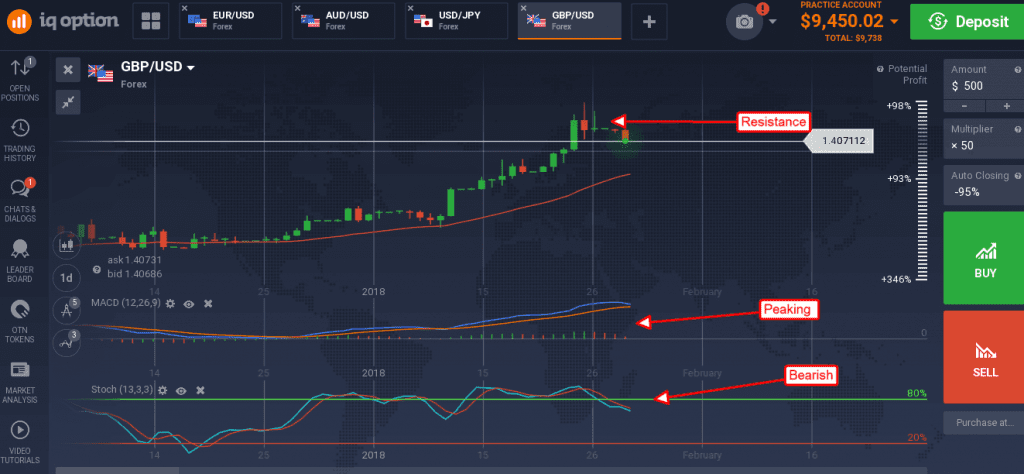Open MACD settings gear
This screenshot has height=474, width=1024.
tap(170, 304)
